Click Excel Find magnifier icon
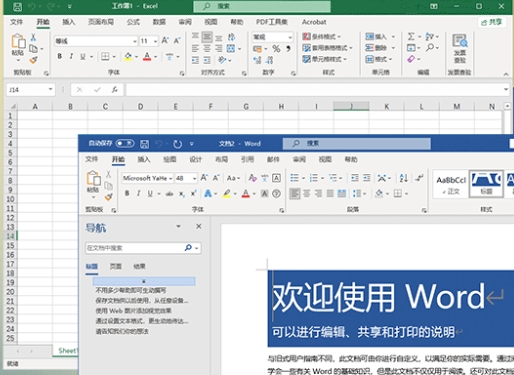 [430, 47]
